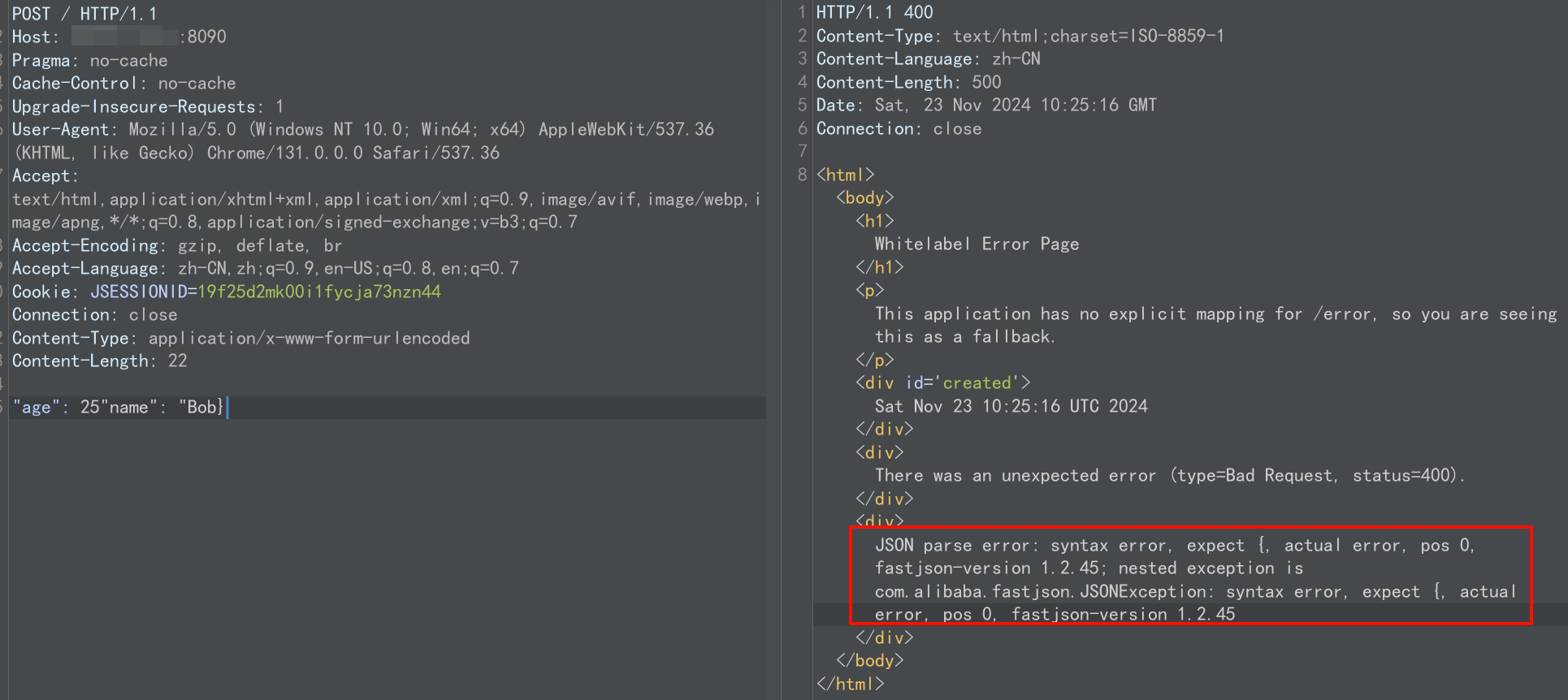Click the opening '<p>' tag

(x=870, y=290)
